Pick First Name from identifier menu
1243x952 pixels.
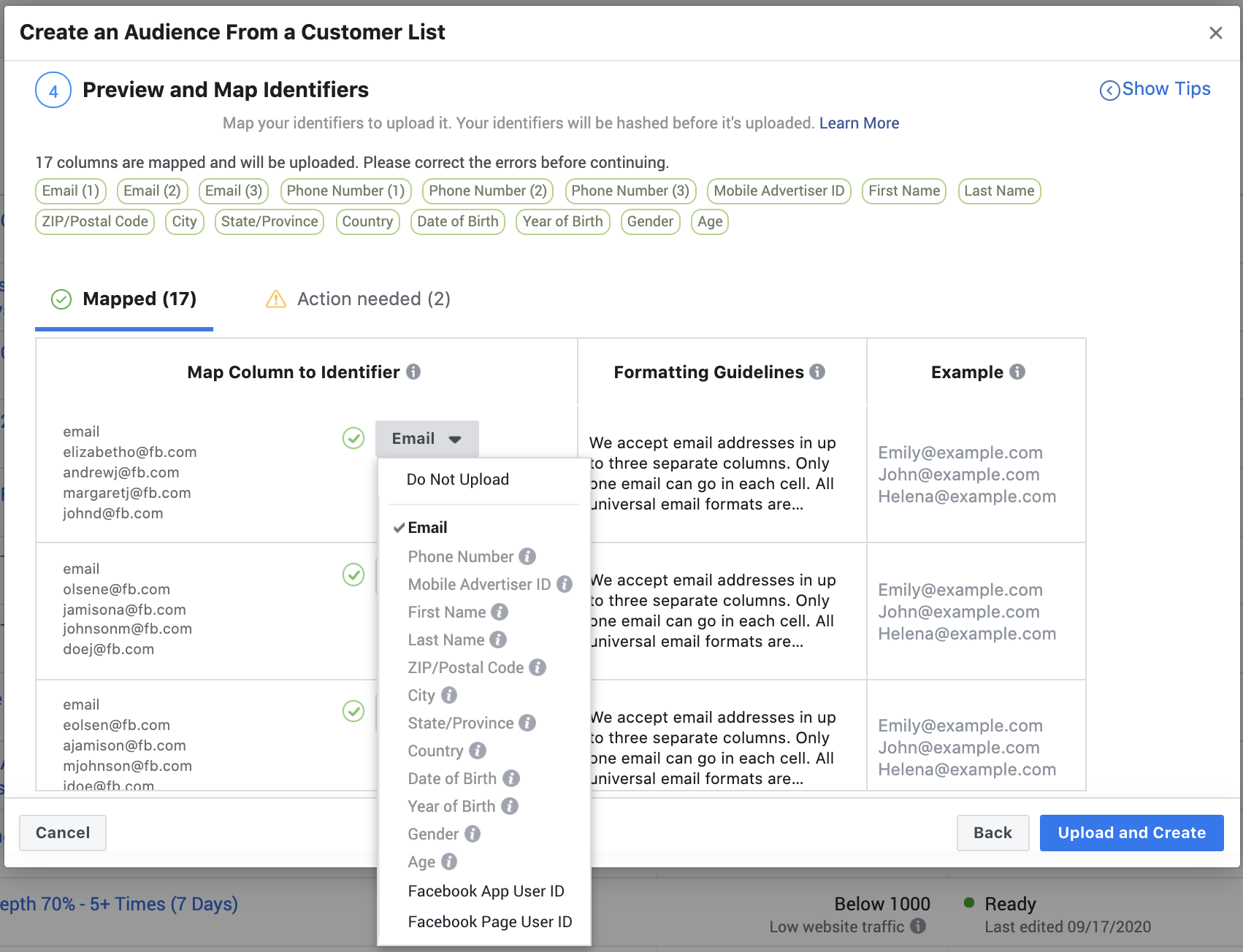coord(447,612)
